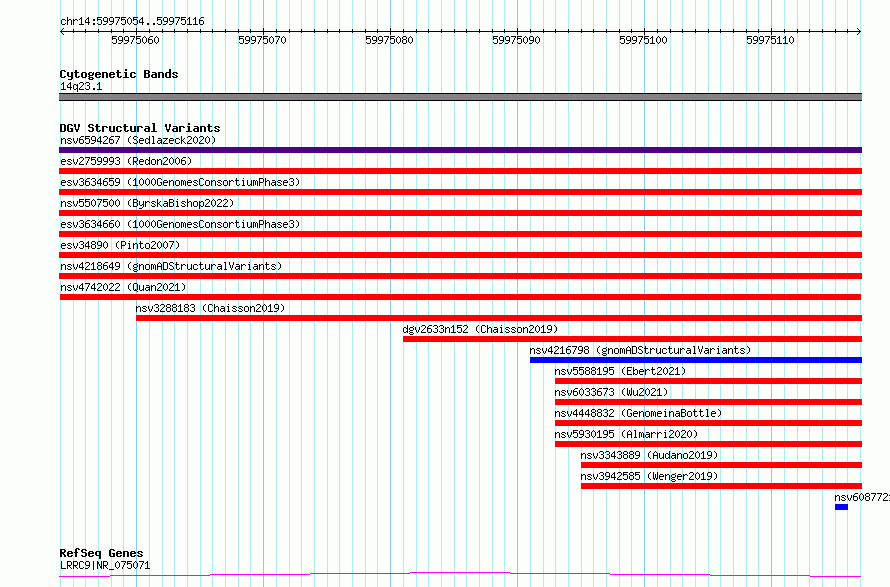The image size is (890, 587).
Task: Select the red nsv4218649 variant bar
Action: tap(460, 276)
